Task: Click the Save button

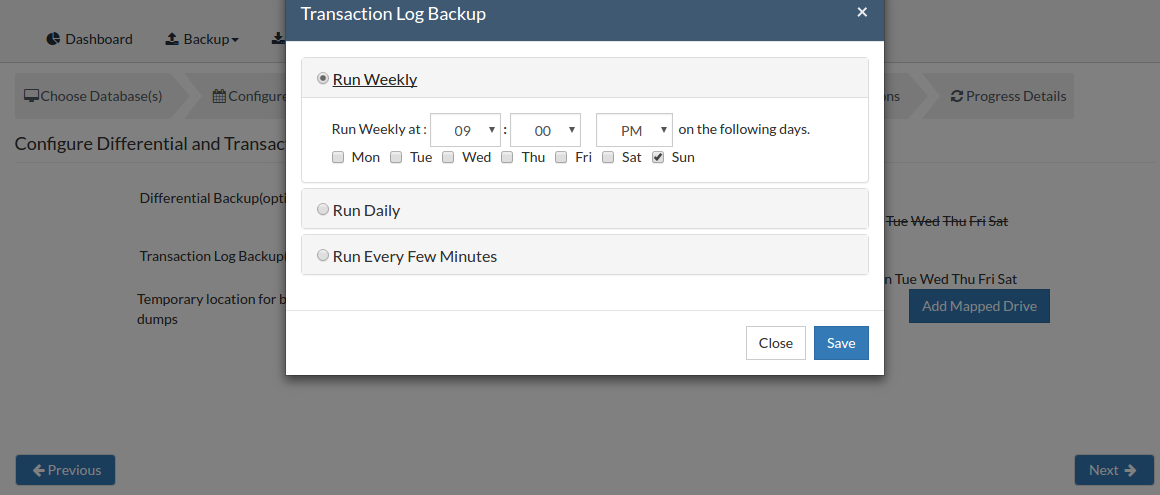Action: 841,343
